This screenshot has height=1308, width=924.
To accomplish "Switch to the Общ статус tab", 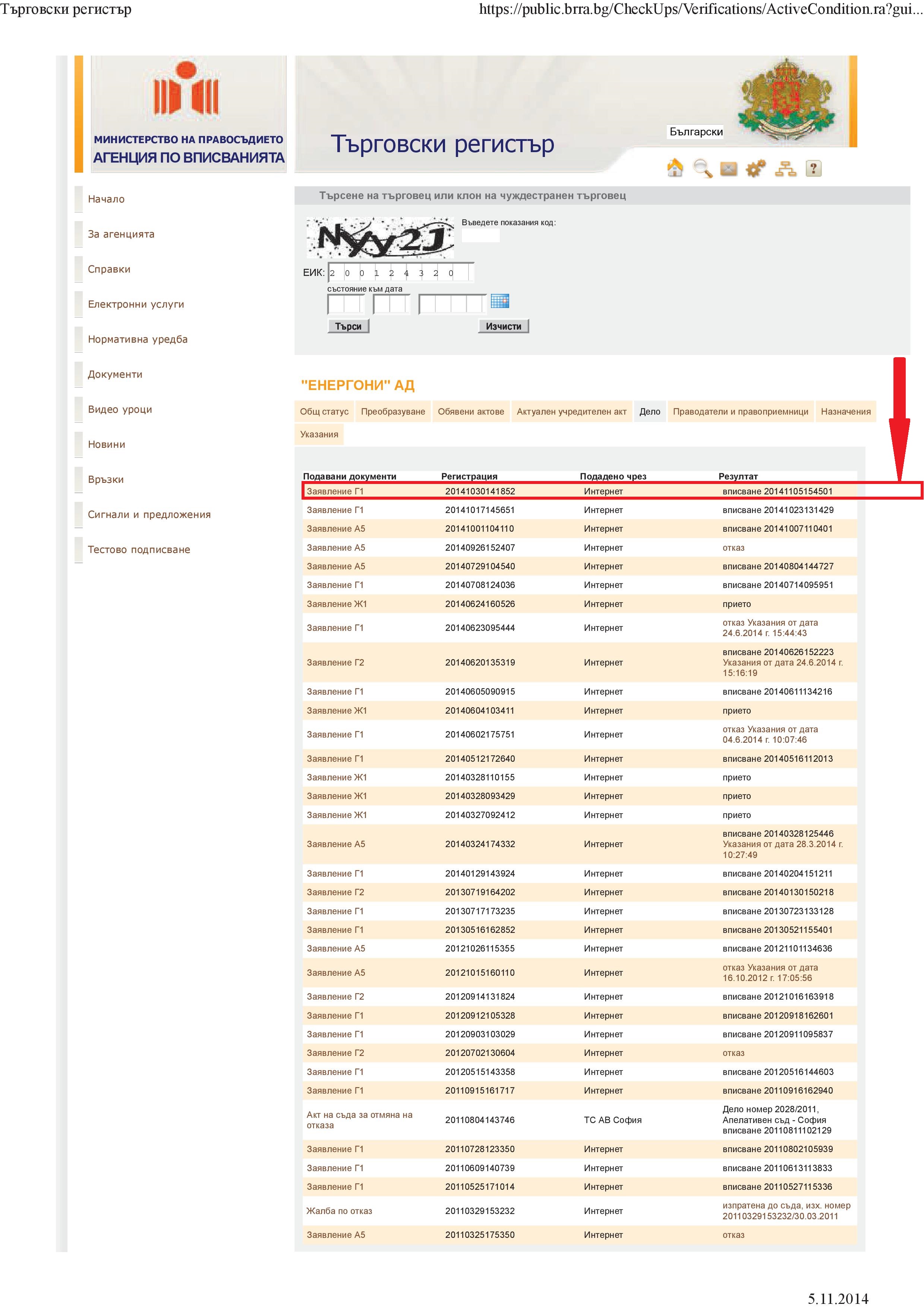I will click(x=324, y=411).
